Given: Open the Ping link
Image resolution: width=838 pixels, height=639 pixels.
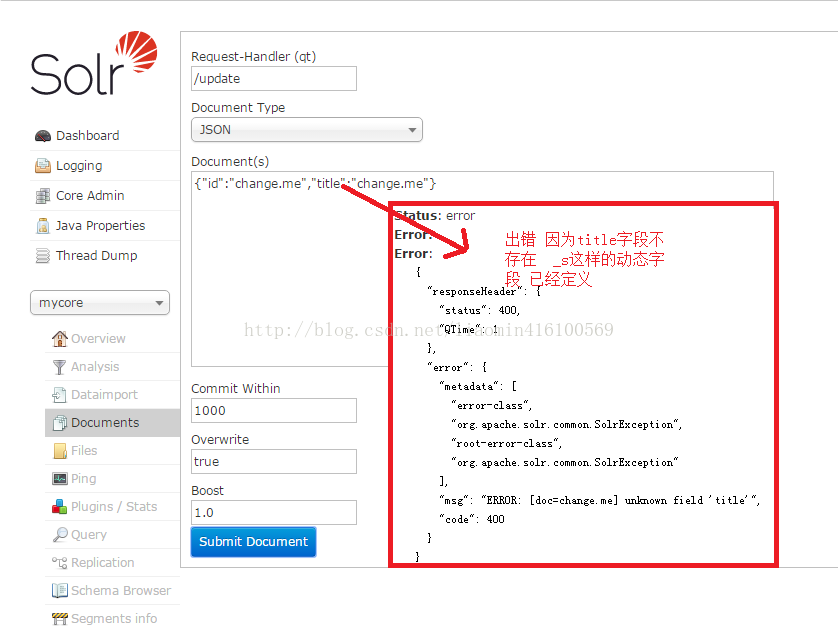Looking at the screenshot, I should tap(83, 479).
